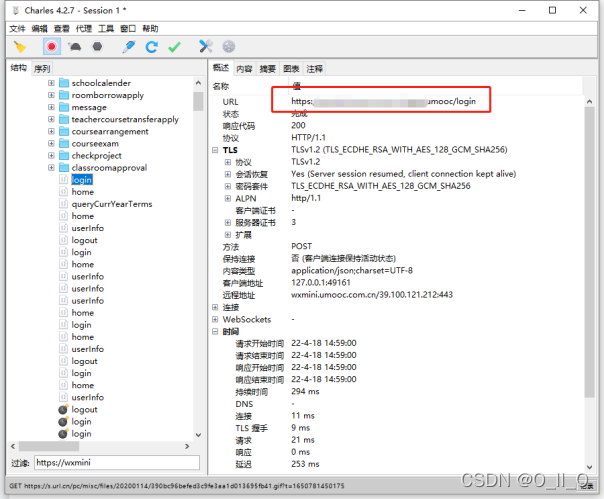Expand the teachercoursetransferapply folder
The width and height of the screenshot is (604, 499).
[x=51, y=119]
